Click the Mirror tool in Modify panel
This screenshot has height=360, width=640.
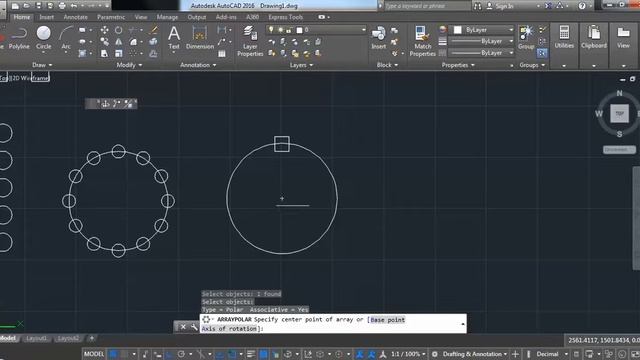pyautogui.click(x=118, y=42)
